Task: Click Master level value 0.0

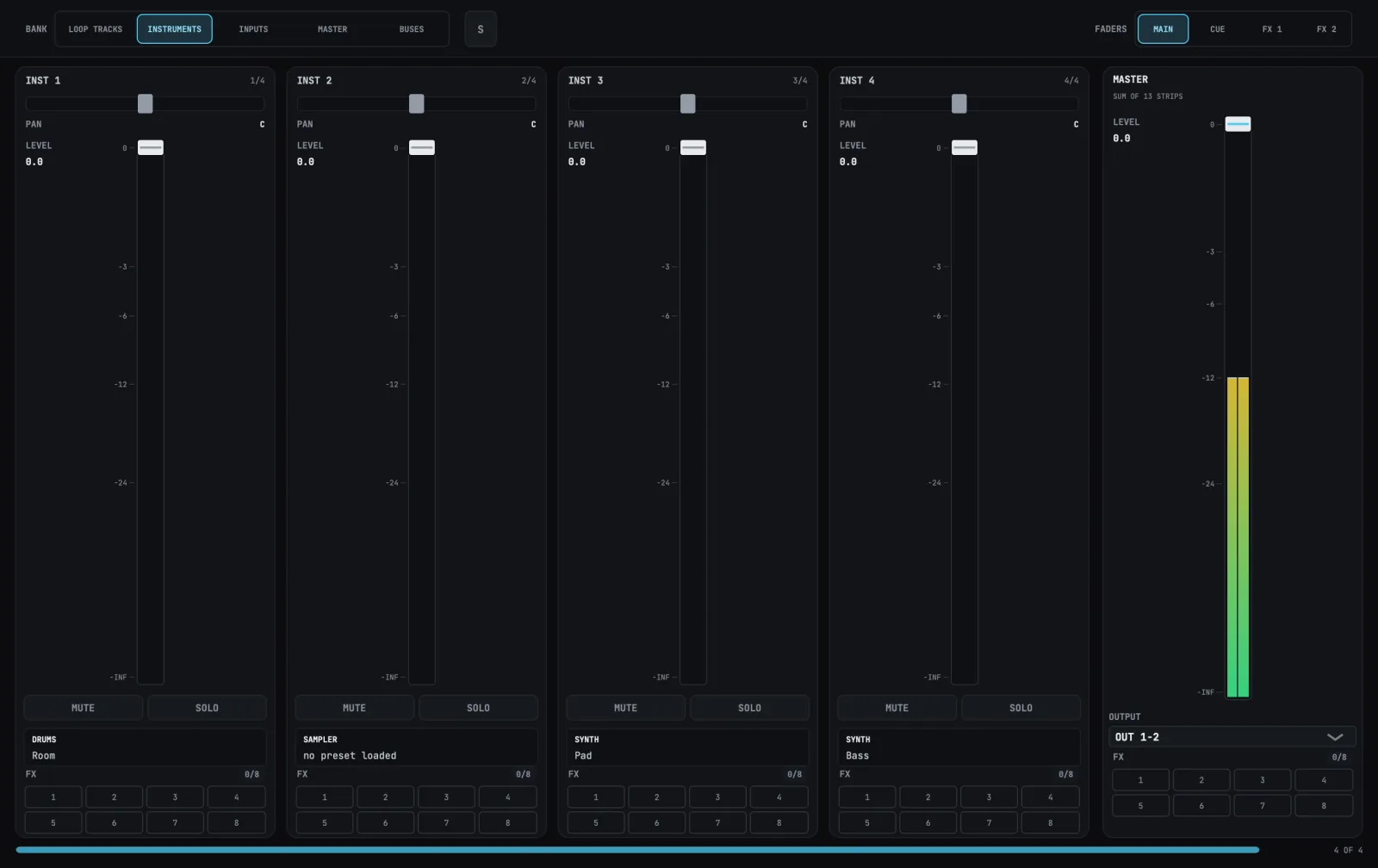Action: click(1122, 139)
